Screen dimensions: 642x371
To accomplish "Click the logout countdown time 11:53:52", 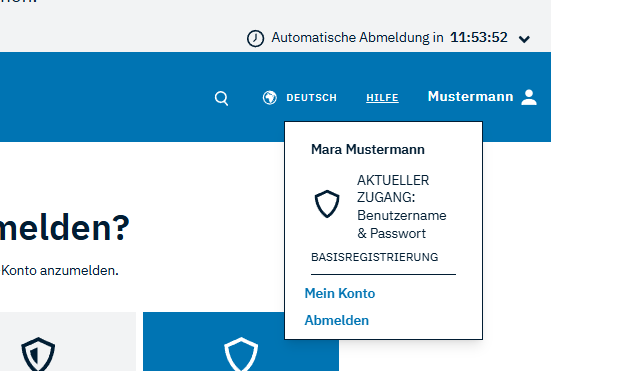I will coord(479,38).
